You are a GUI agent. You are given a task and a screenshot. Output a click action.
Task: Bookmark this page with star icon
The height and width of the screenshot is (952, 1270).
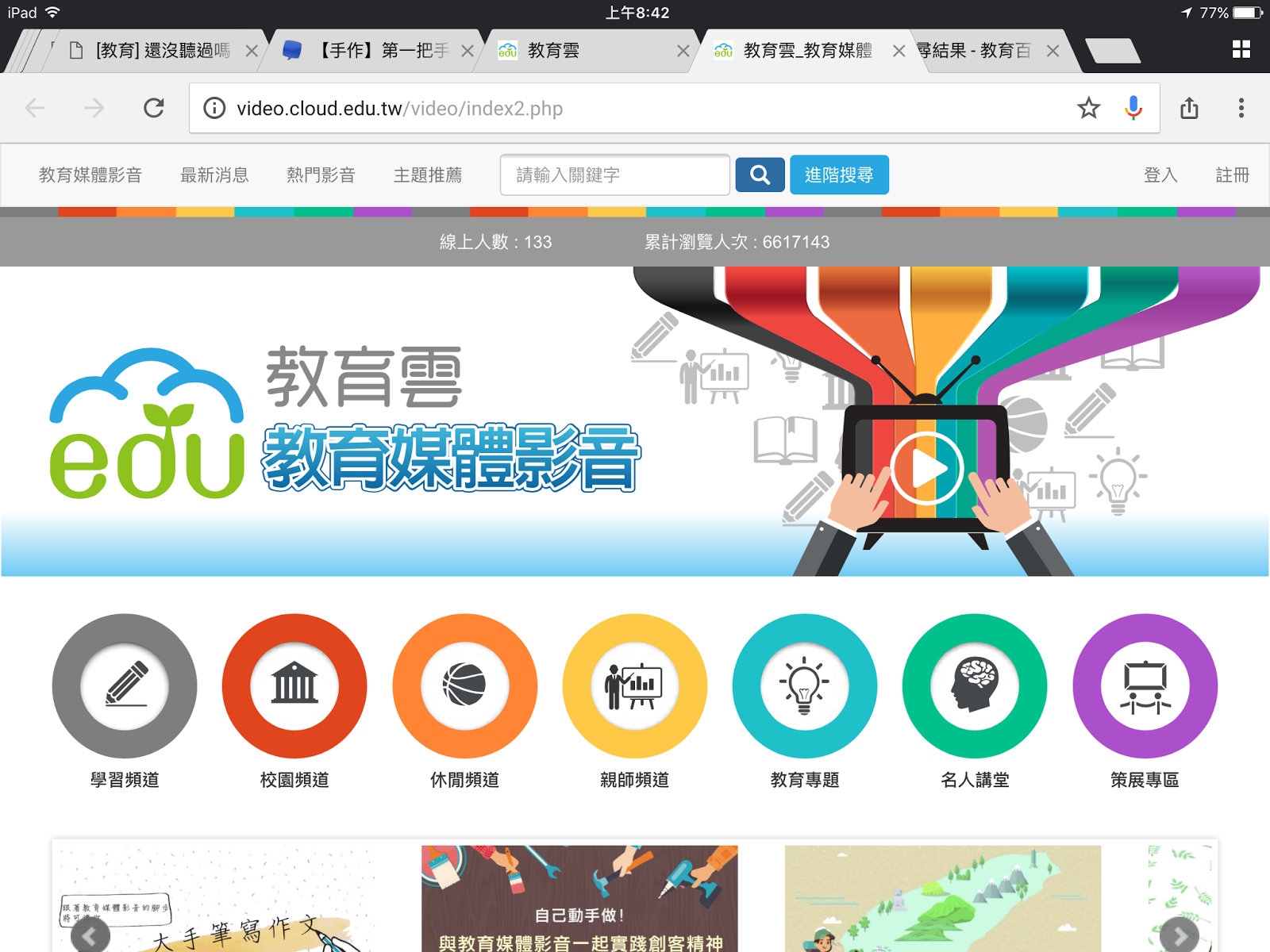(x=1089, y=108)
